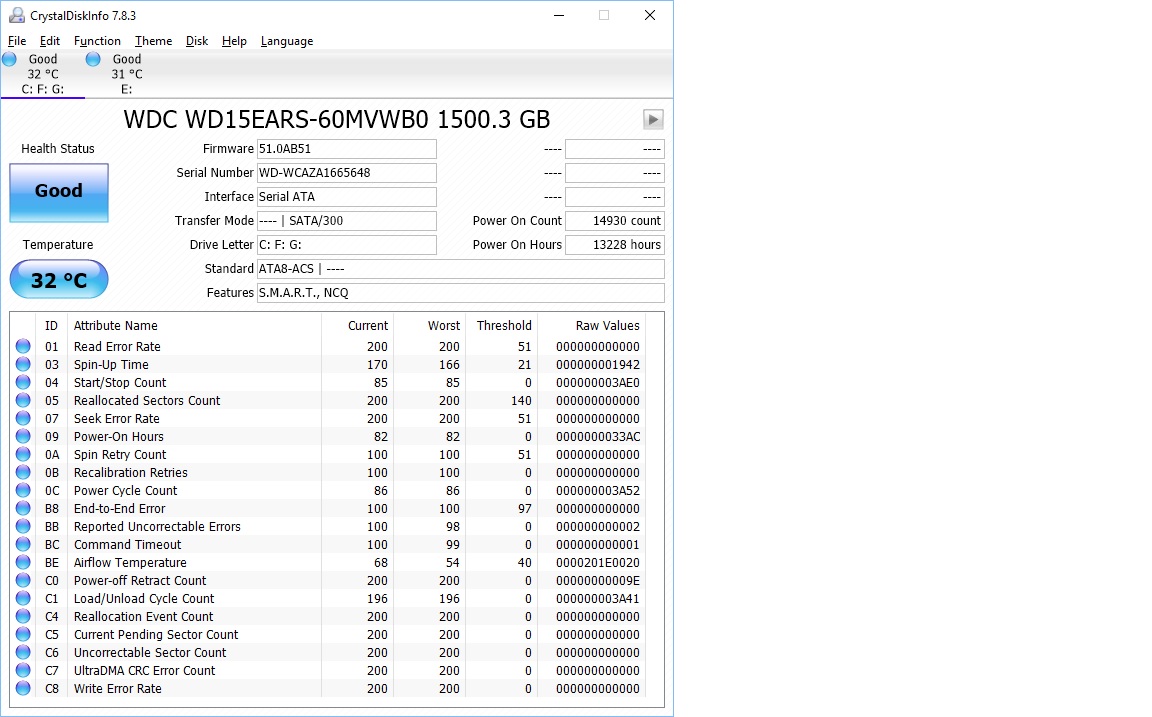The width and height of the screenshot is (1152, 717).
Task: Open the File menu
Action: pyautogui.click(x=17, y=41)
